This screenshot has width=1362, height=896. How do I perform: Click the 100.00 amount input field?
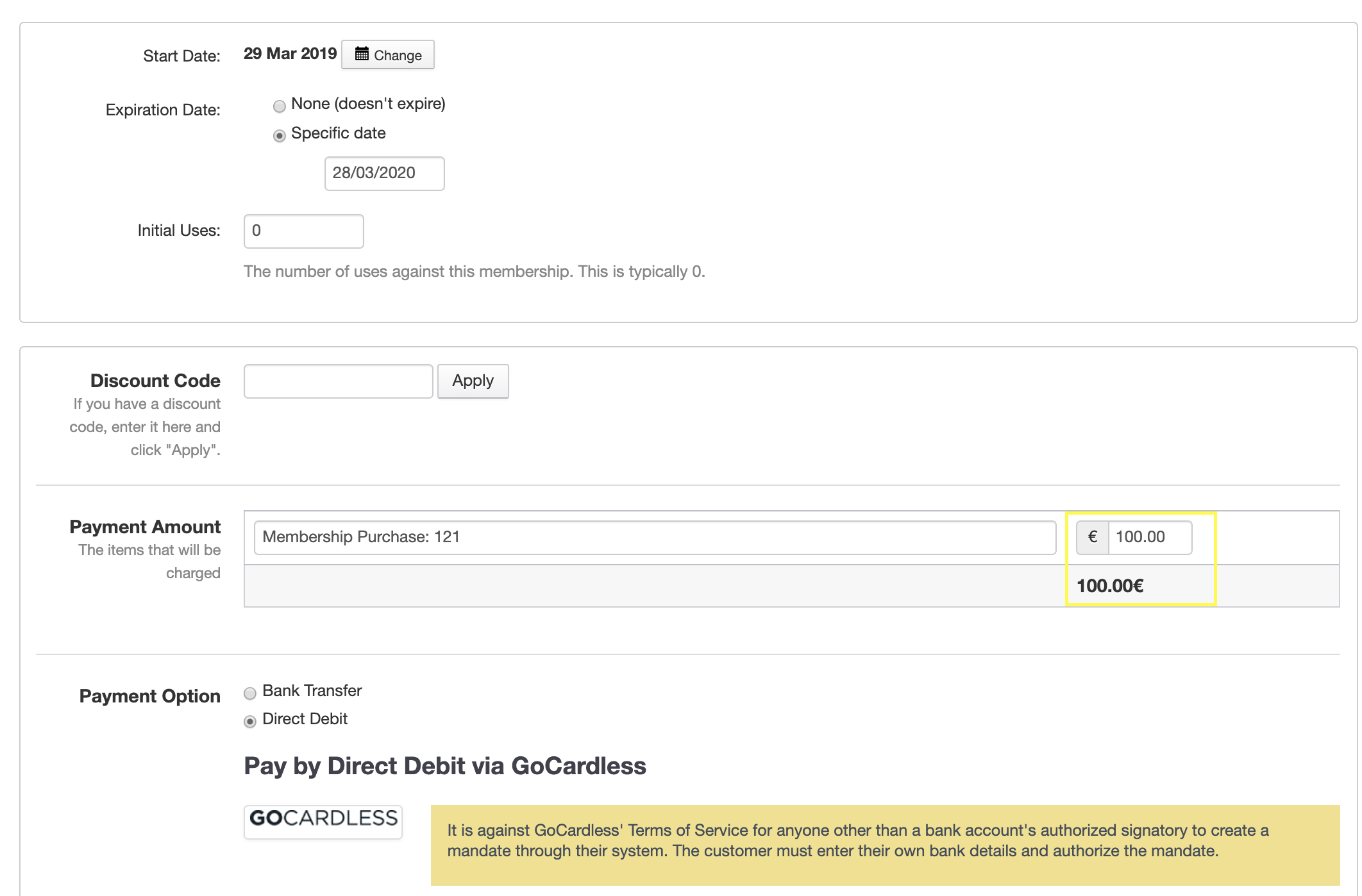[1149, 537]
